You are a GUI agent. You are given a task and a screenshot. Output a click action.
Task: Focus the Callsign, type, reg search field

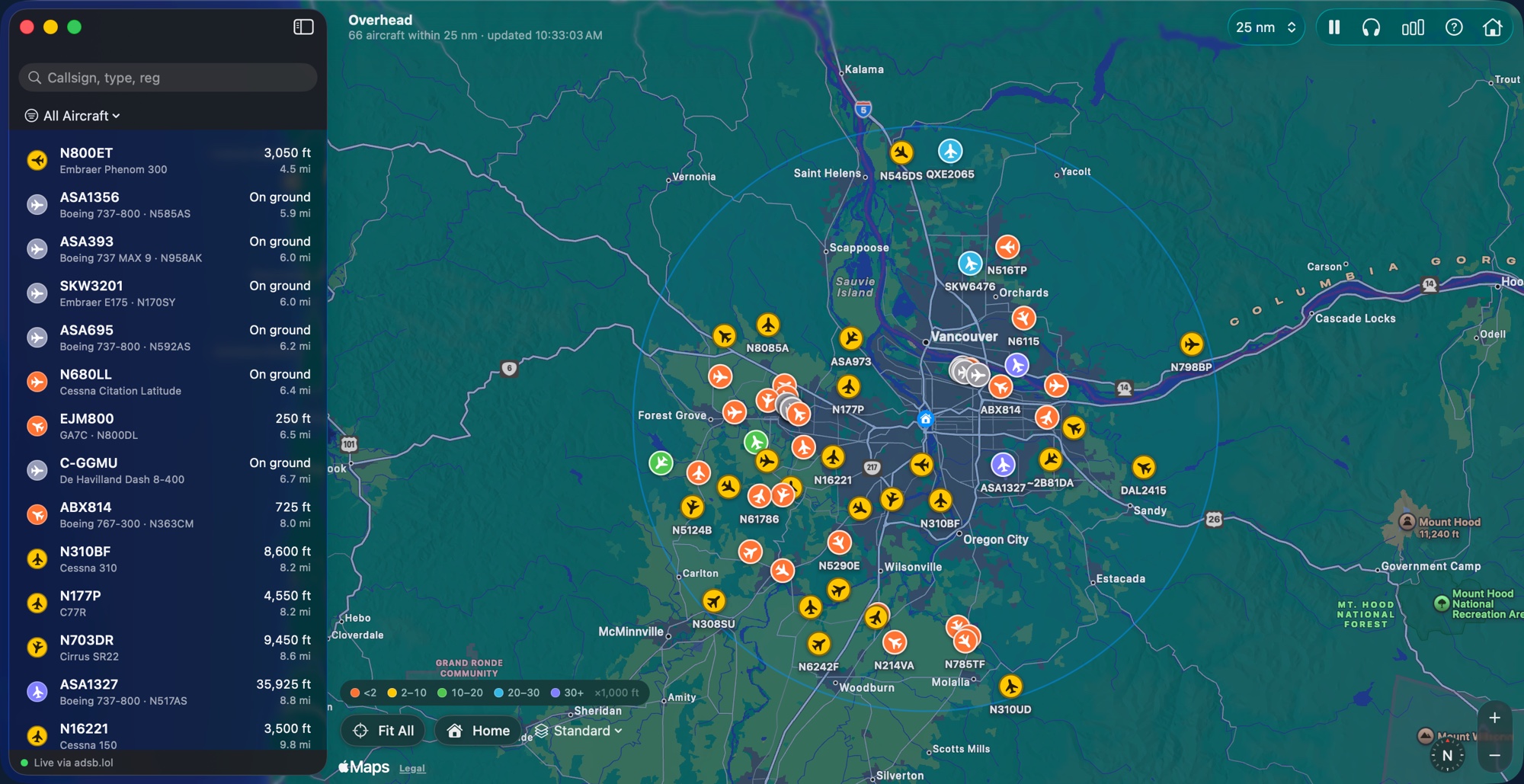pyautogui.click(x=168, y=78)
